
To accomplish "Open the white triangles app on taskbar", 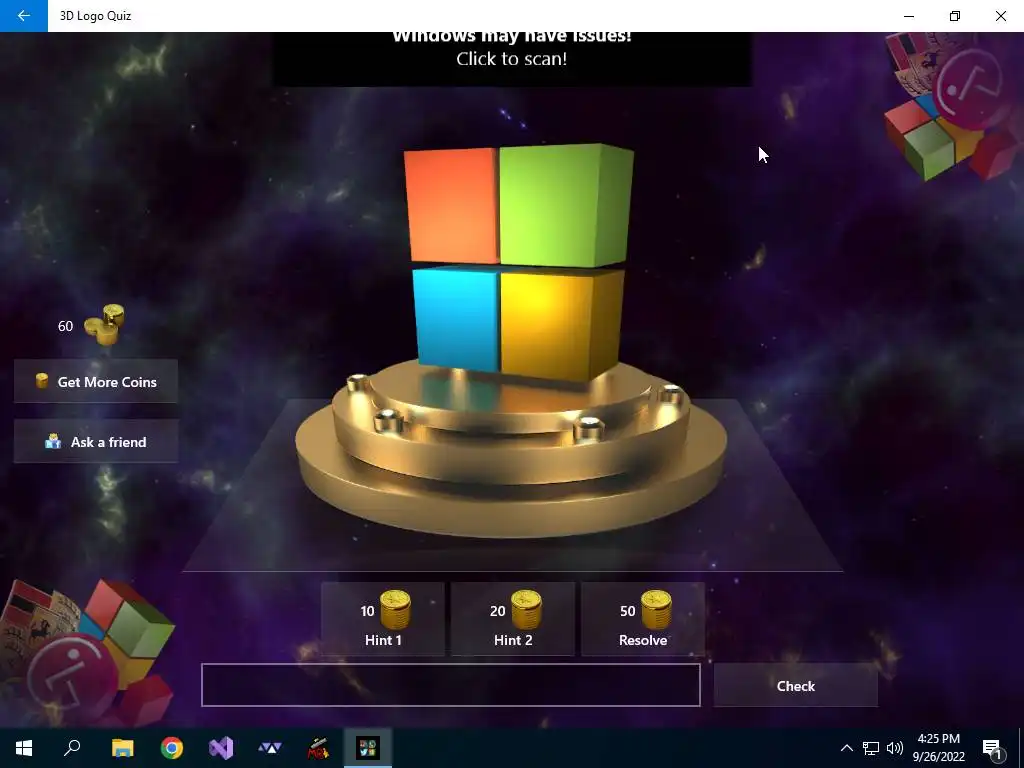I will [270, 748].
